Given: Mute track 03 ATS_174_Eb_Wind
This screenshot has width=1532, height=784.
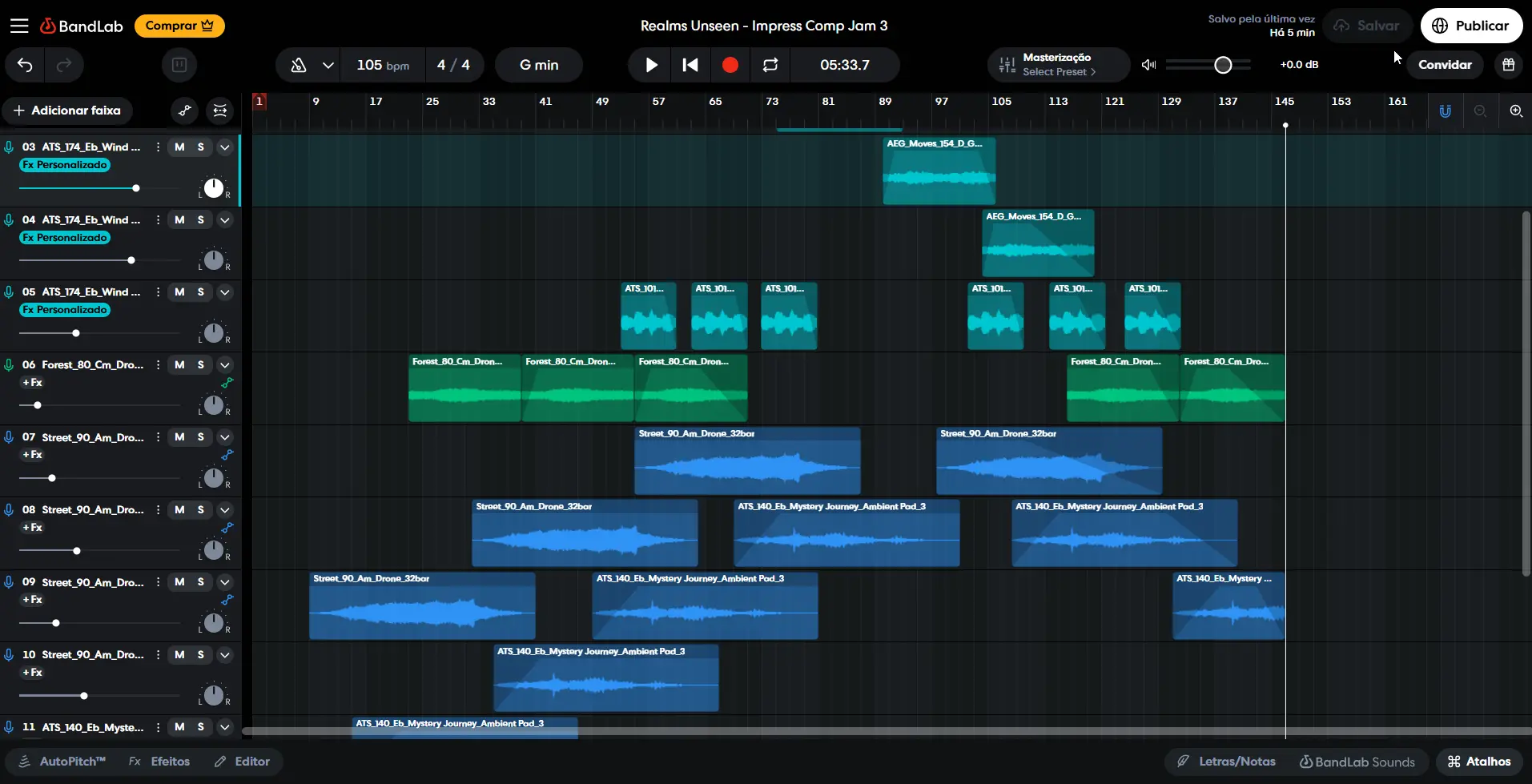Looking at the screenshot, I should click(179, 147).
